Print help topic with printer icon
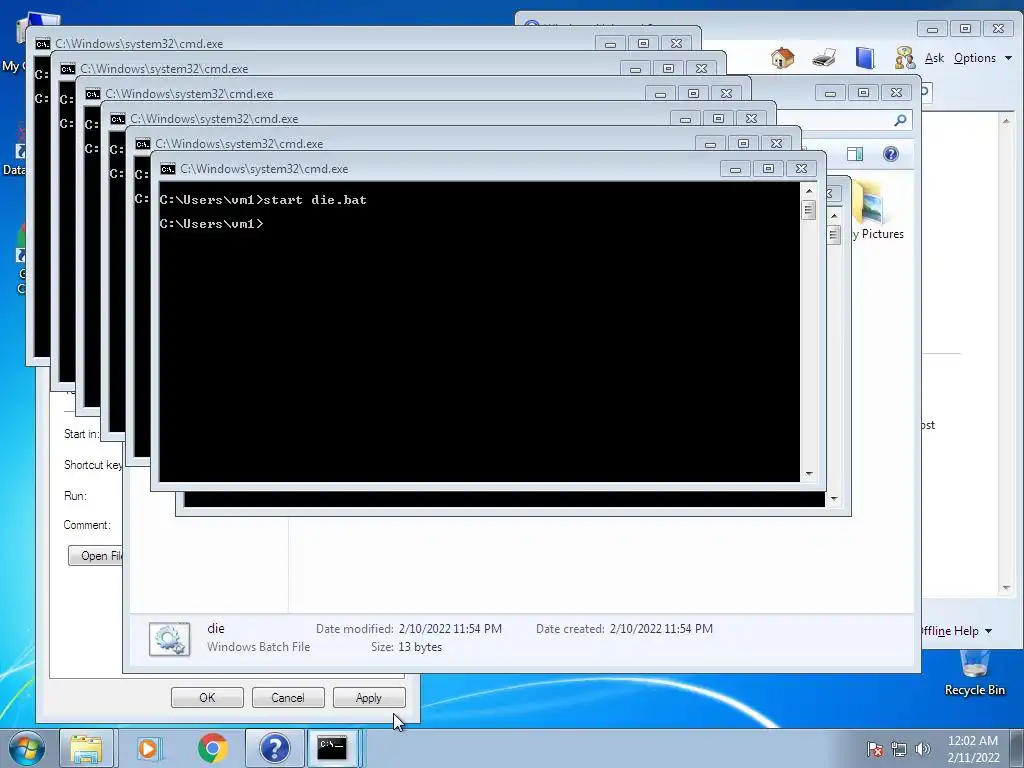The width and height of the screenshot is (1024, 768). pyautogui.click(x=824, y=58)
